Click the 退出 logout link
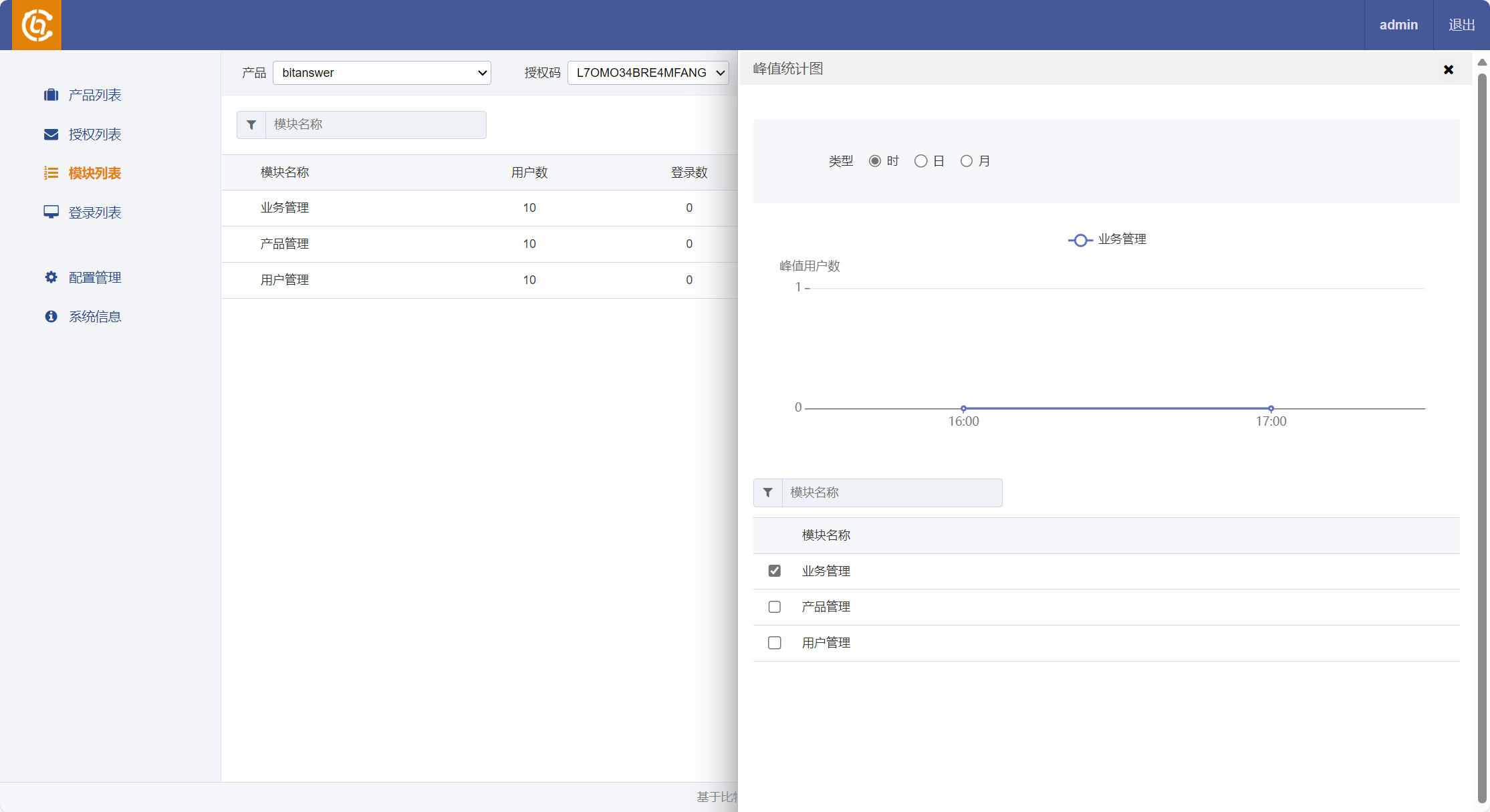1490x812 pixels. pyautogui.click(x=1461, y=25)
